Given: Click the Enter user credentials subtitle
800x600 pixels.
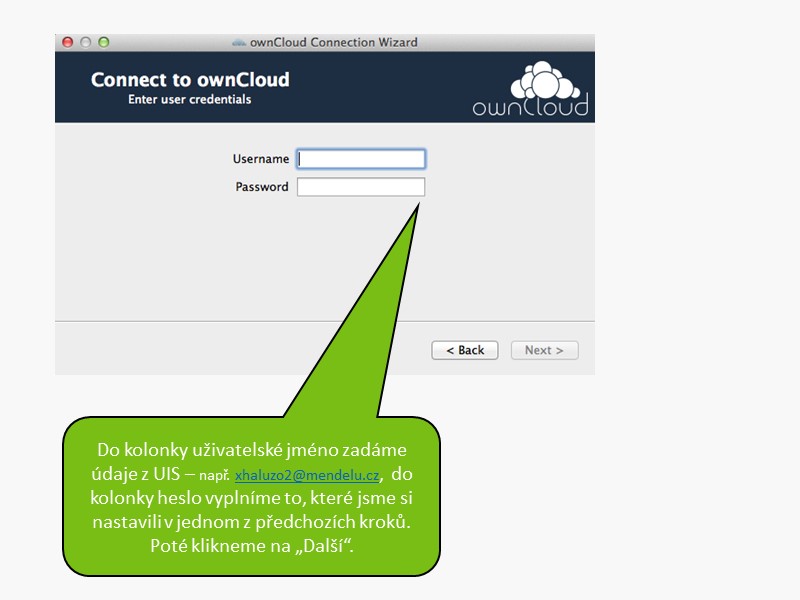Looking at the screenshot, I should tap(190, 100).
